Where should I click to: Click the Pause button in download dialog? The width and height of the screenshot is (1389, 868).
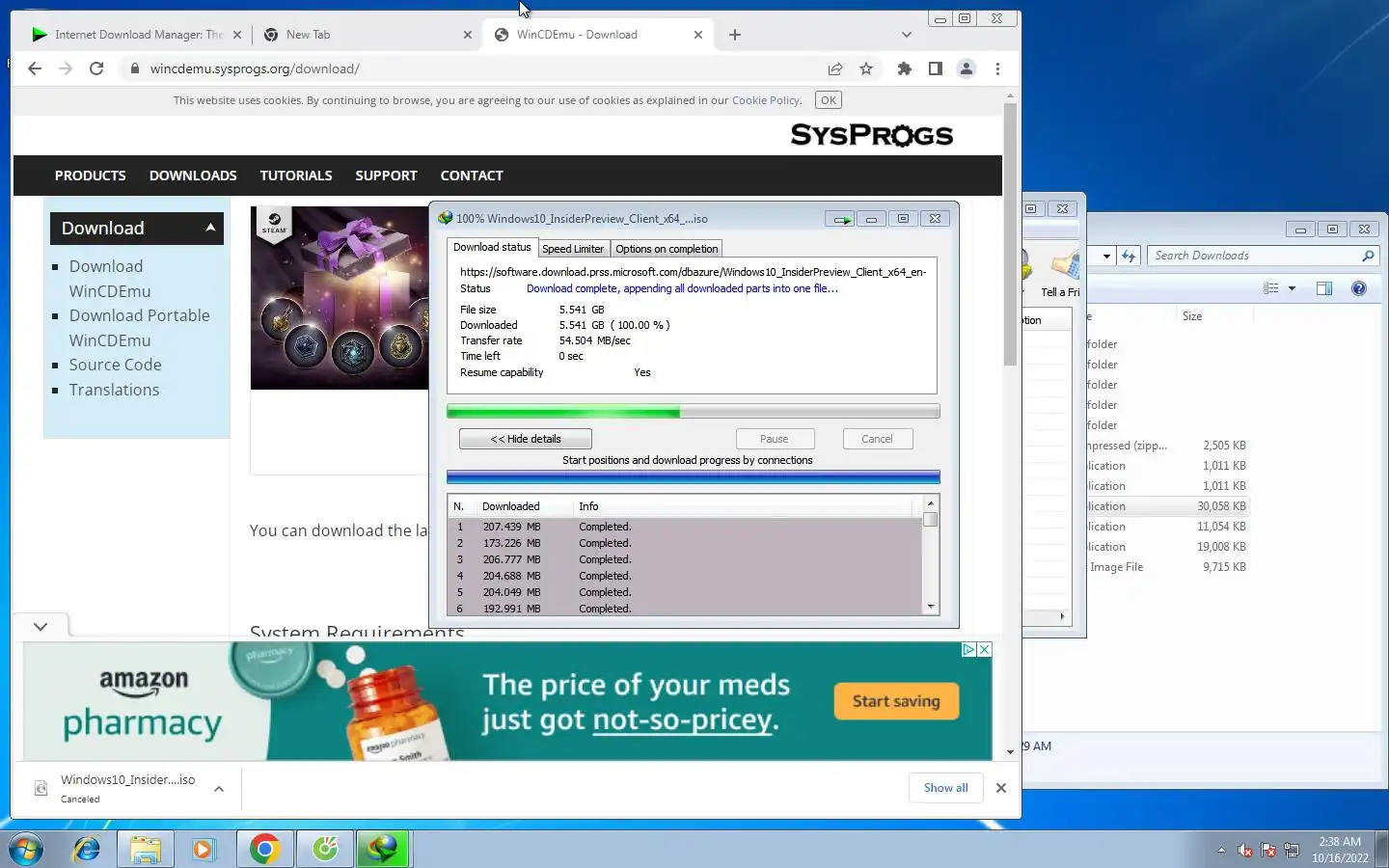(x=774, y=439)
